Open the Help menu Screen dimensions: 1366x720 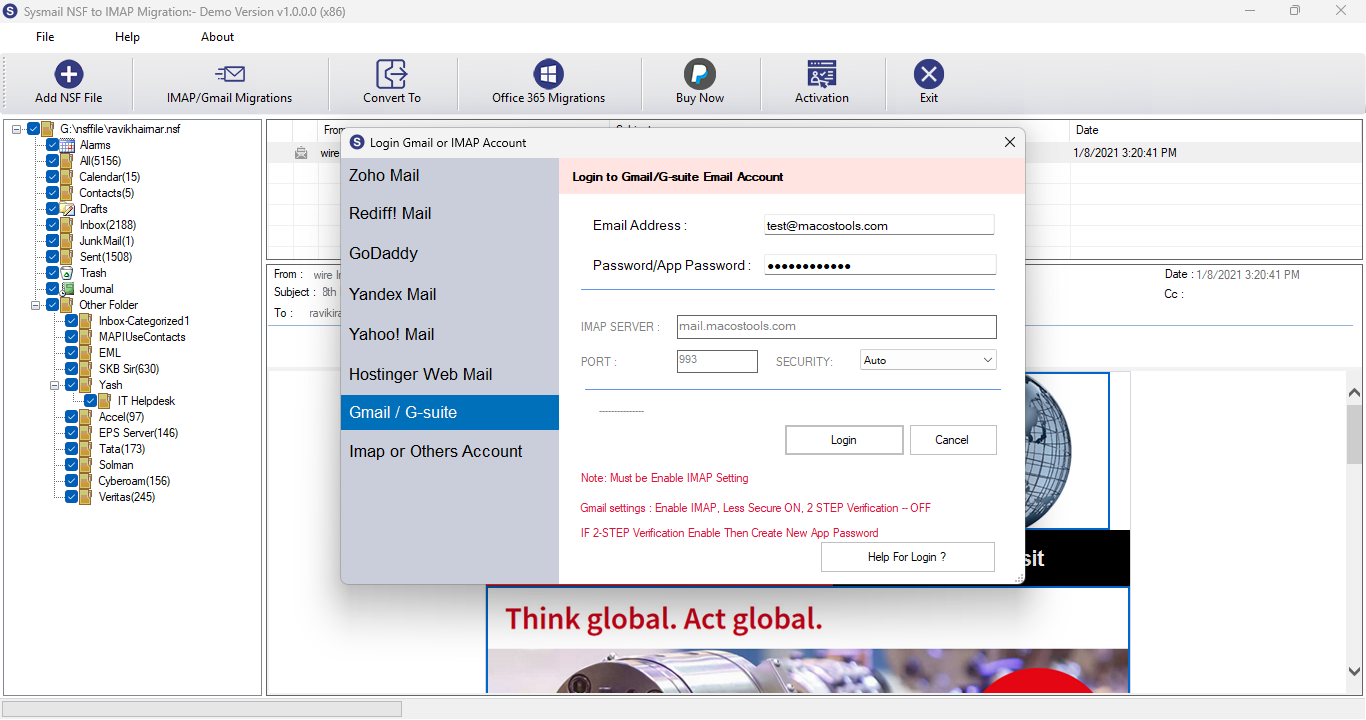tap(128, 37)
